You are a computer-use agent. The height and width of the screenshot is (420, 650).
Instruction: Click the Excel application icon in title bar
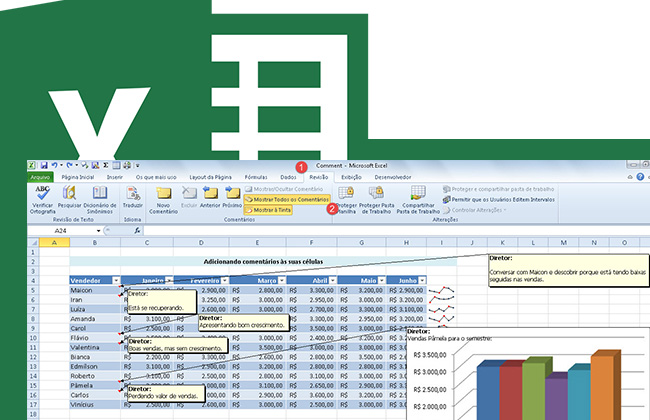[x=32, y=165]
